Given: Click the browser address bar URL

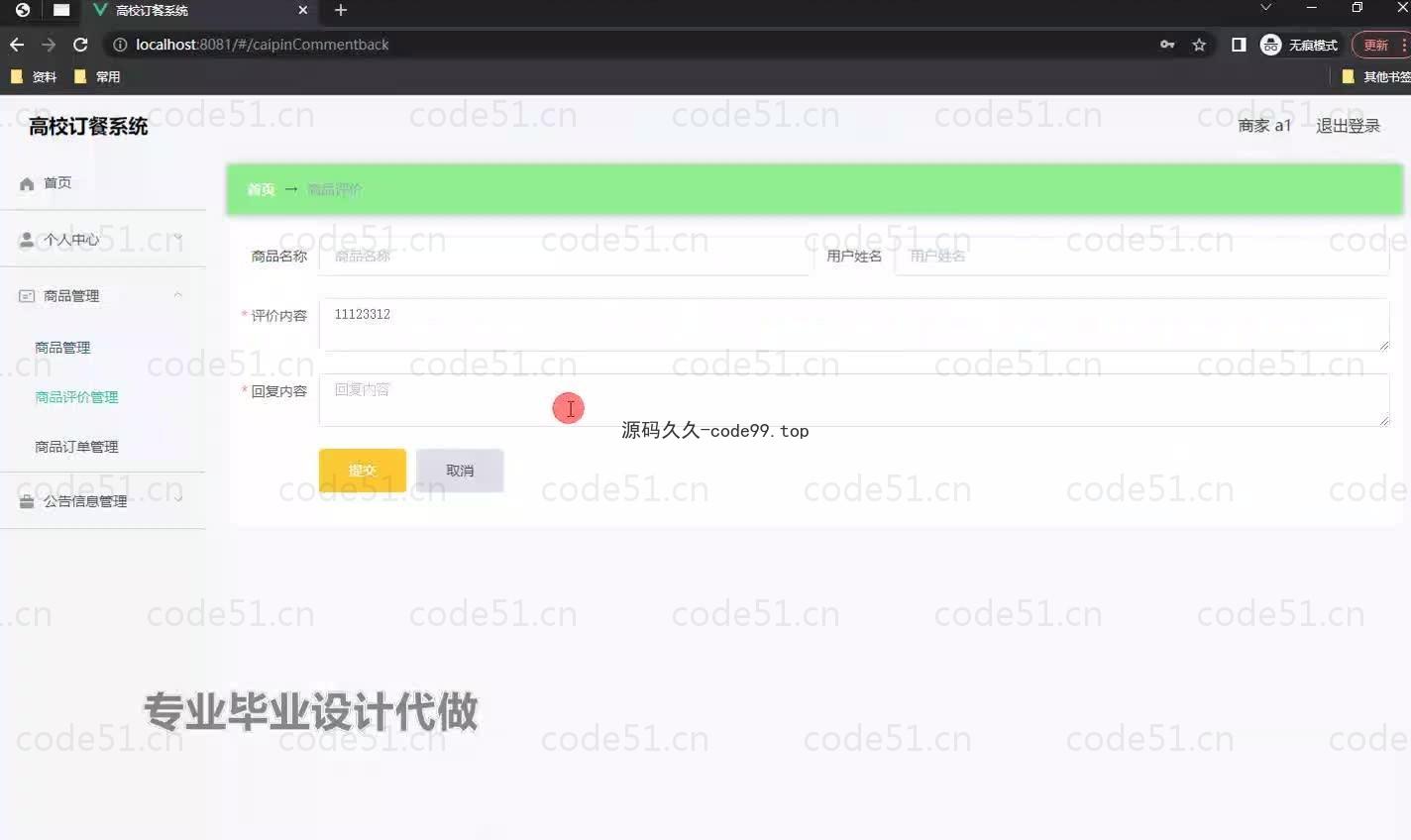Looking at the screenshot, I should tap(263, 45).
